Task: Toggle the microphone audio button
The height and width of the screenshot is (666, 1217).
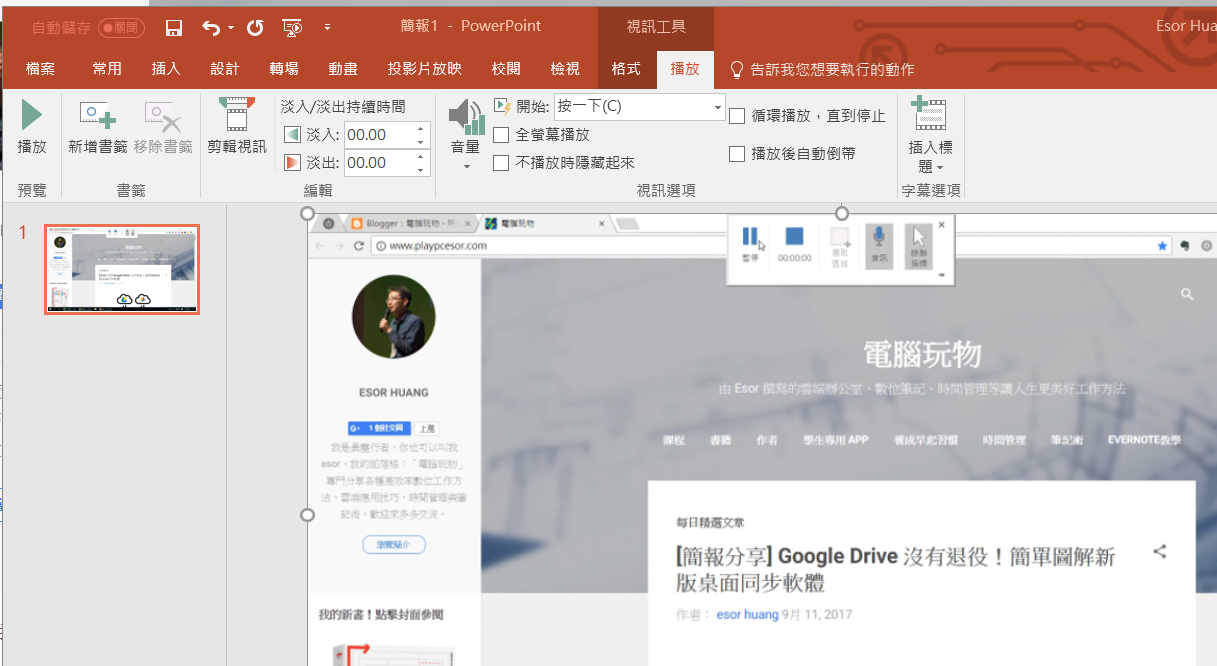Action: click(879, 244)
